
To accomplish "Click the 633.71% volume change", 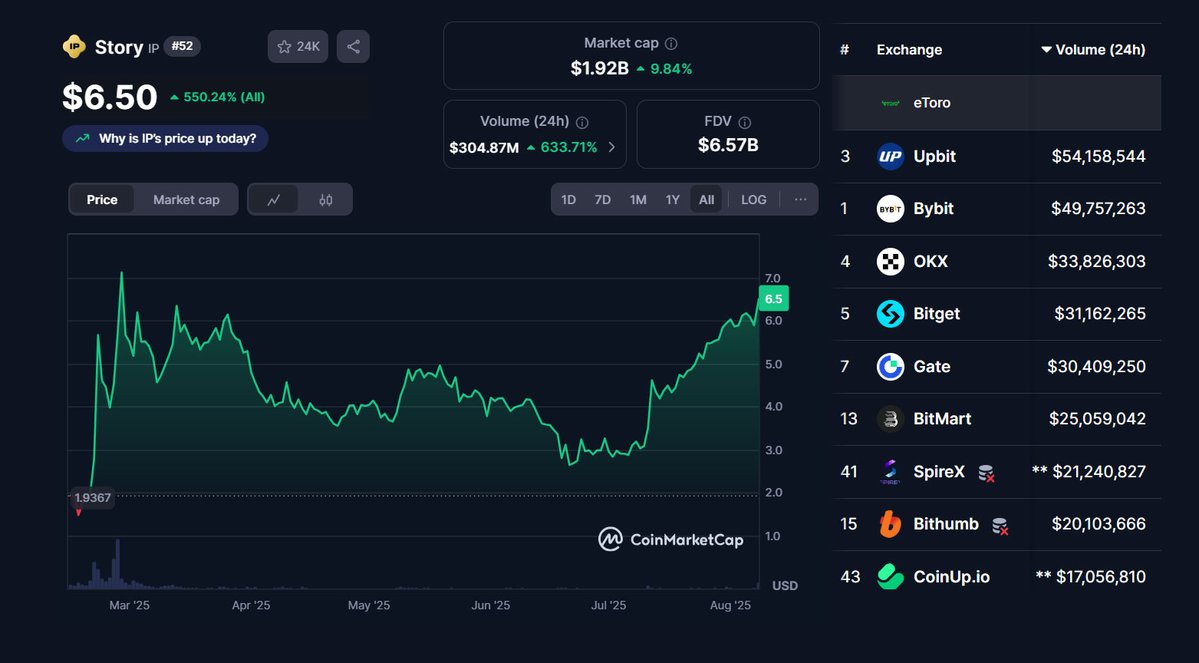I will tap(562, 148).
